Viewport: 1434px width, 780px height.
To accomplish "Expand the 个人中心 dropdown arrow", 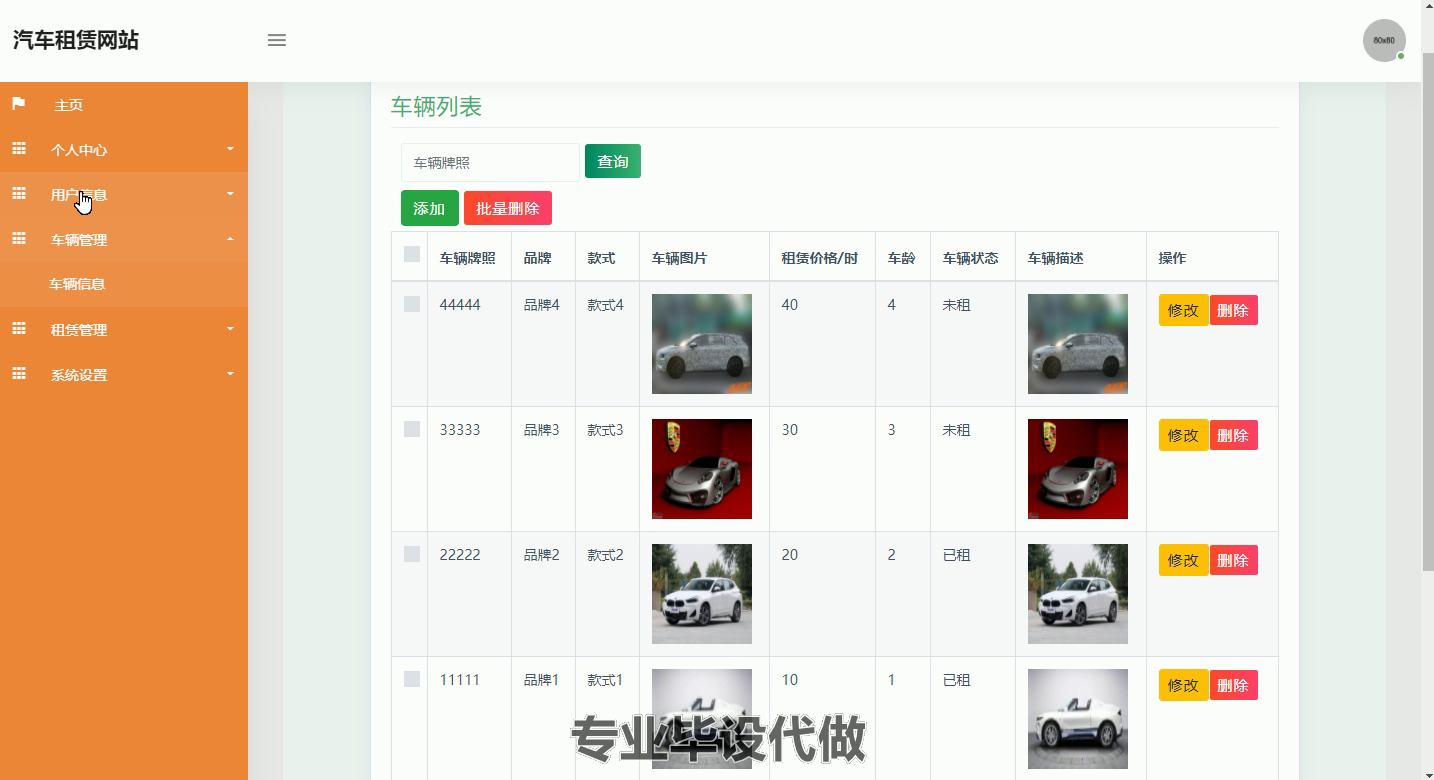I will (230, 149).
